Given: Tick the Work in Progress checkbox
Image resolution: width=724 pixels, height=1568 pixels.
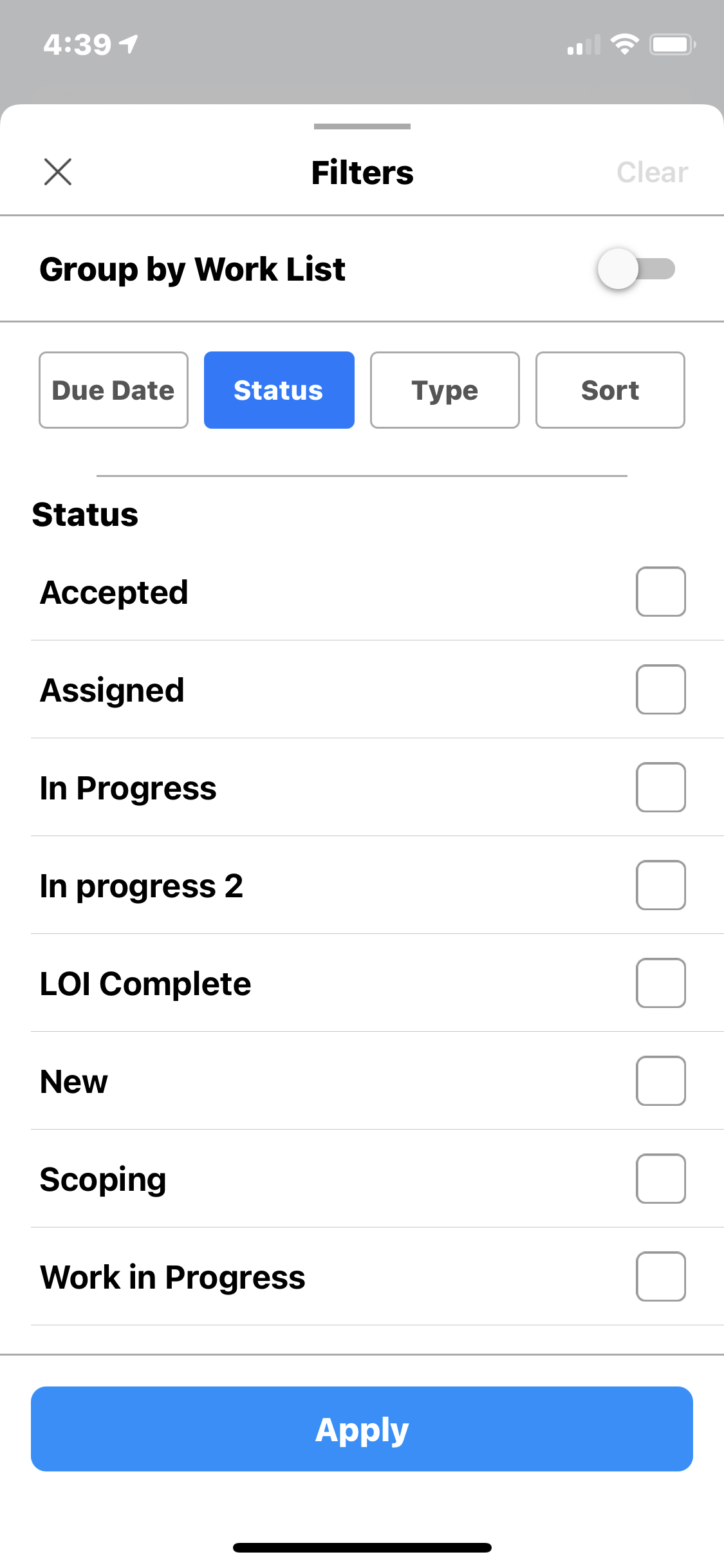Looking at the screenshot, I should pyautogui.click(x=660, y=1276).
